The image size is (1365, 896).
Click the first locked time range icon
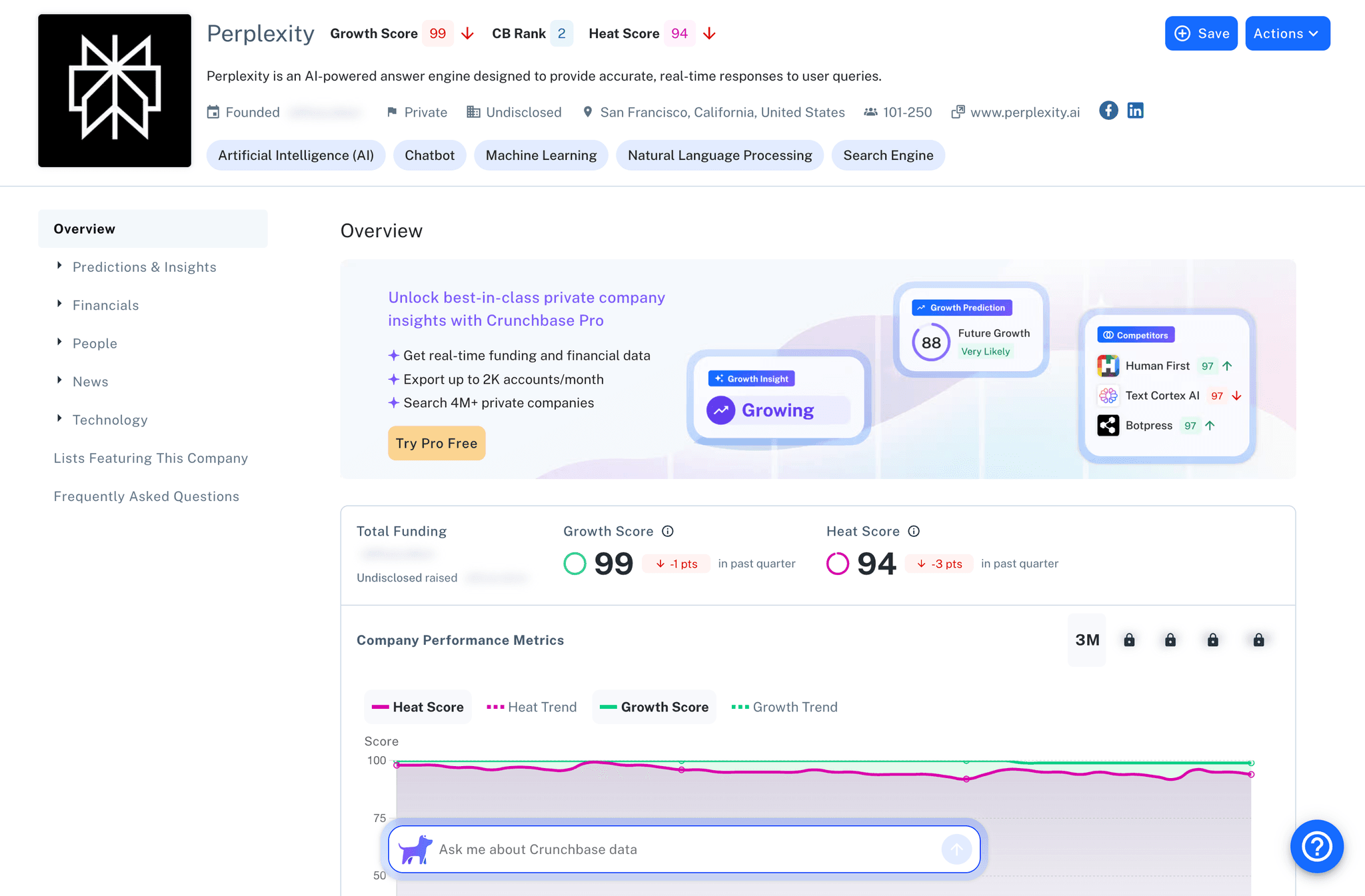coord(1129,640)
